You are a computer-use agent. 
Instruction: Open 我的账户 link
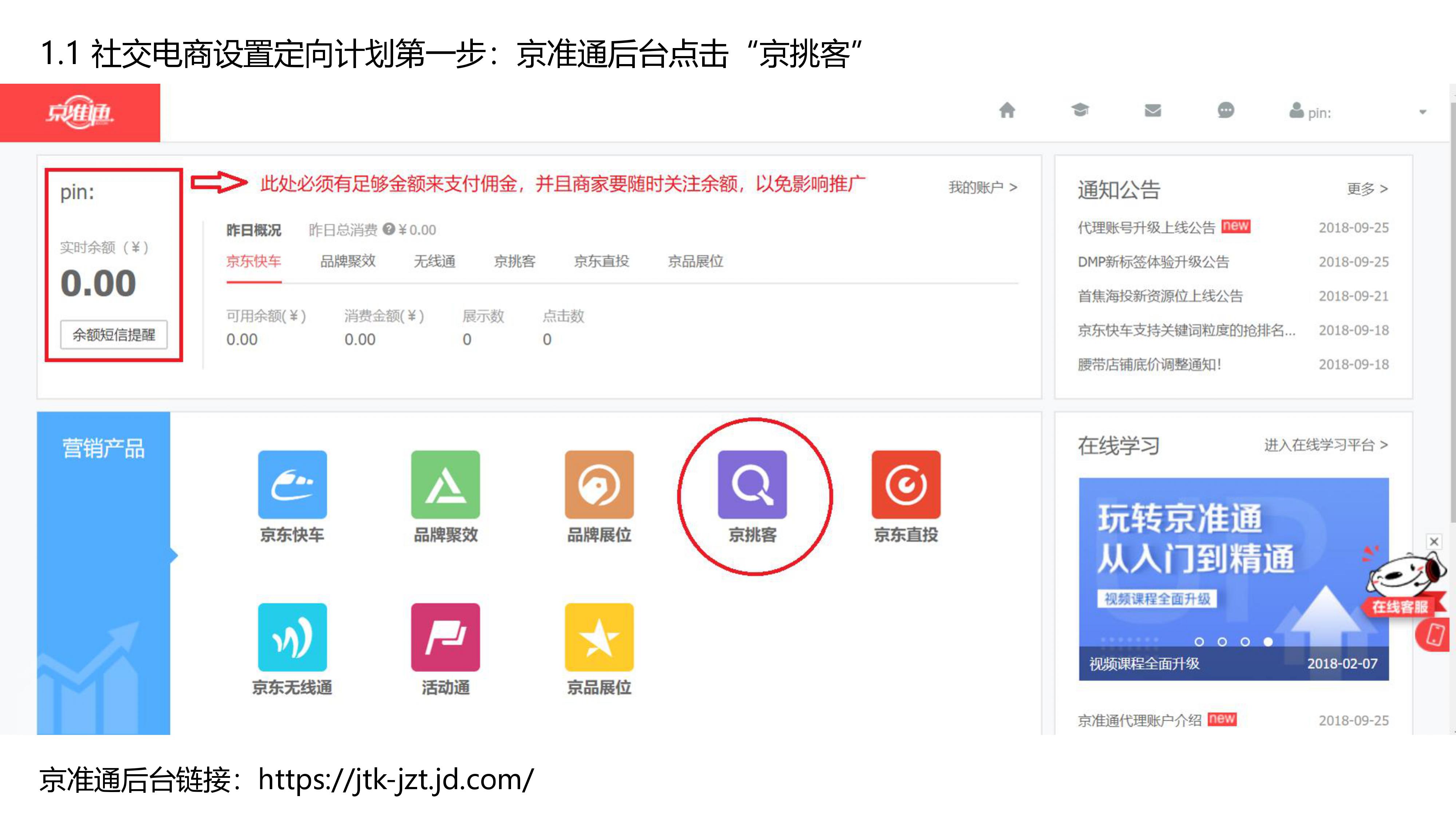[982, 187]
